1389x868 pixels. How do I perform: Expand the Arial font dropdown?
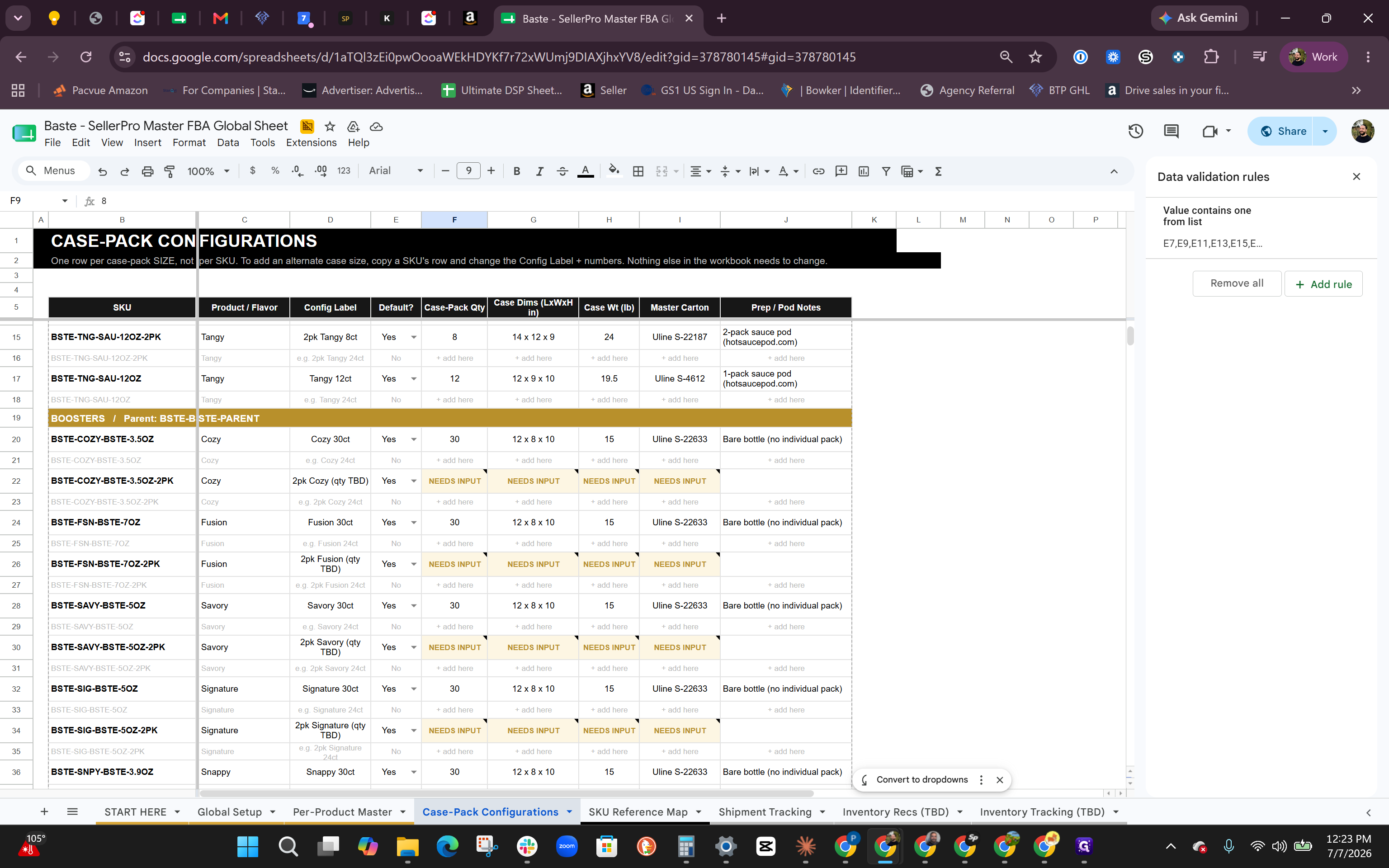coord(396,171)
